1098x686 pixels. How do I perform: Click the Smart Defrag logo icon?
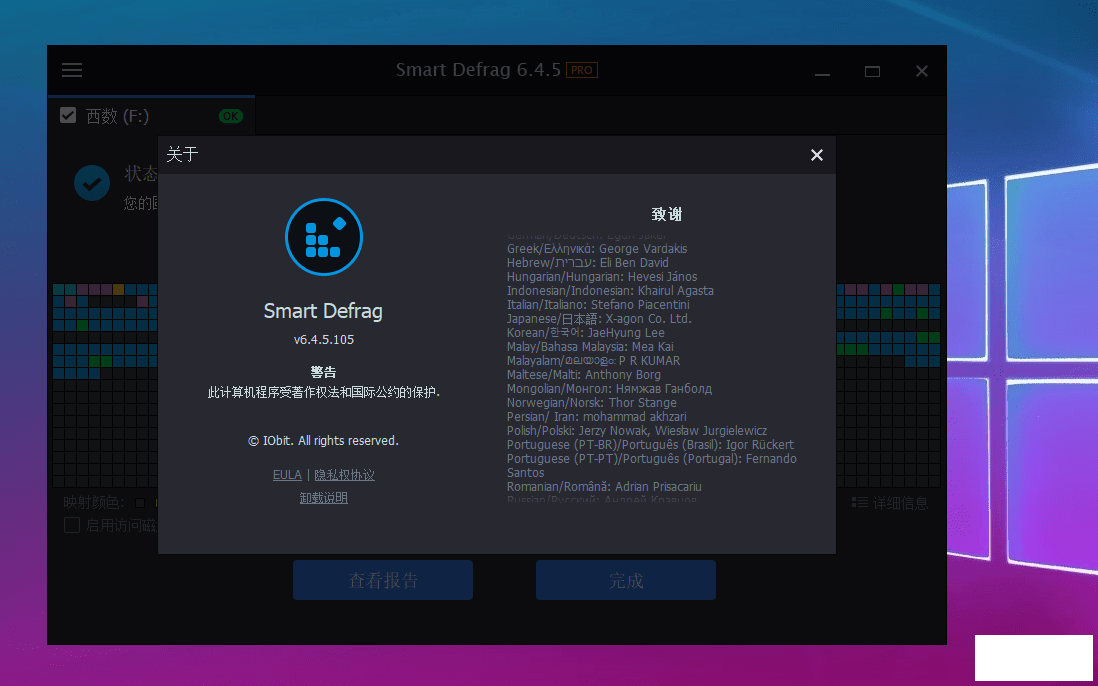point(324,237)
